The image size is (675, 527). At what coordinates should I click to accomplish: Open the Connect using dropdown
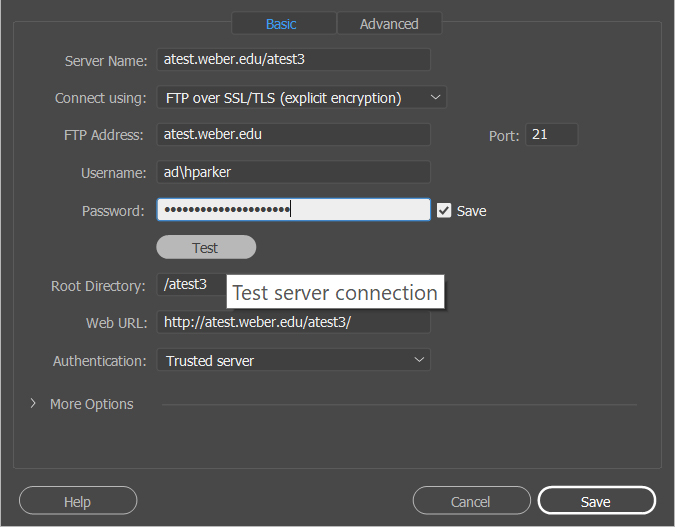click(x=301, y=98)
